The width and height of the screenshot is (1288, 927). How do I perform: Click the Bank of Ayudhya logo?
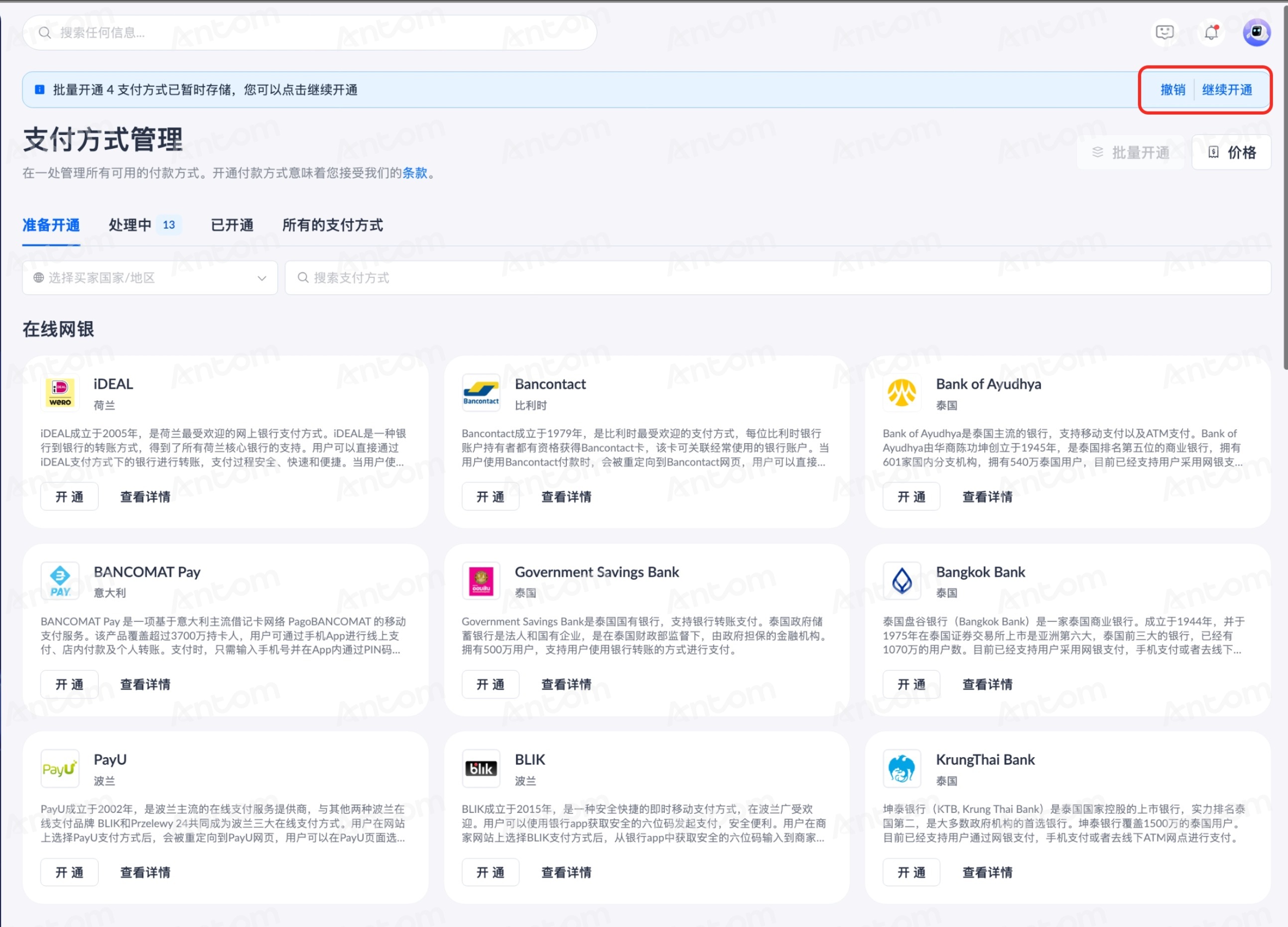(902, 393)
